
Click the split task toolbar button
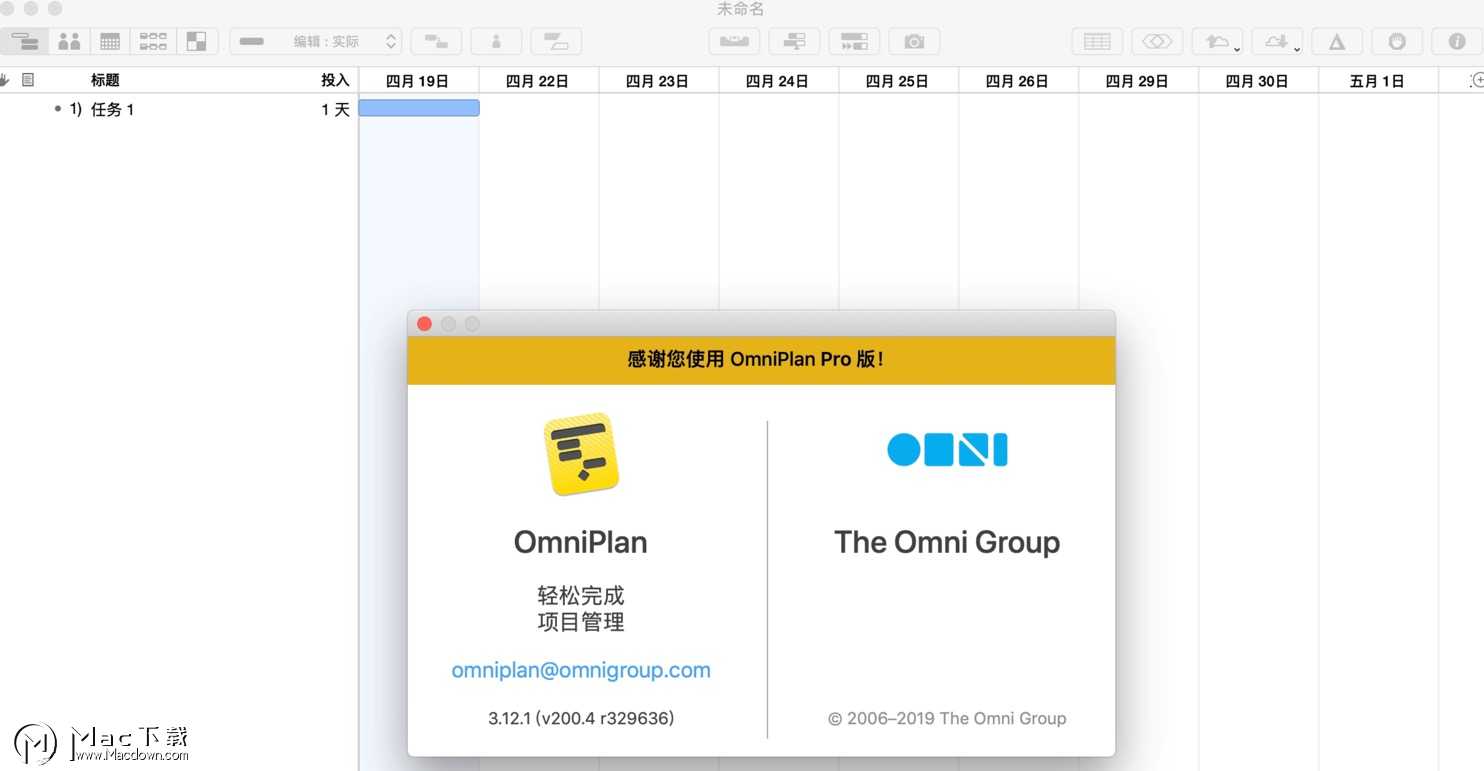pyautogui.click(x=556, y=41)
